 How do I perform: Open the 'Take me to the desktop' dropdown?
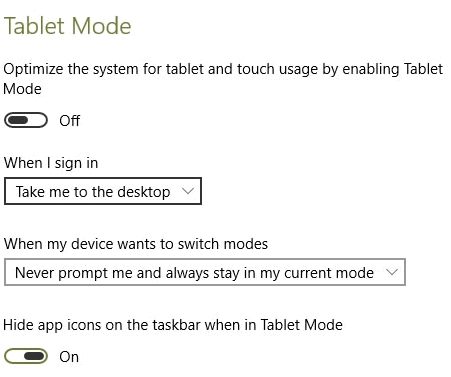[103, 191]
